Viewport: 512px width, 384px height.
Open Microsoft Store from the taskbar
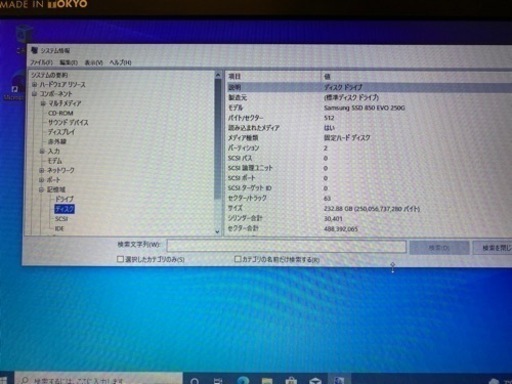tap(291, 380)
